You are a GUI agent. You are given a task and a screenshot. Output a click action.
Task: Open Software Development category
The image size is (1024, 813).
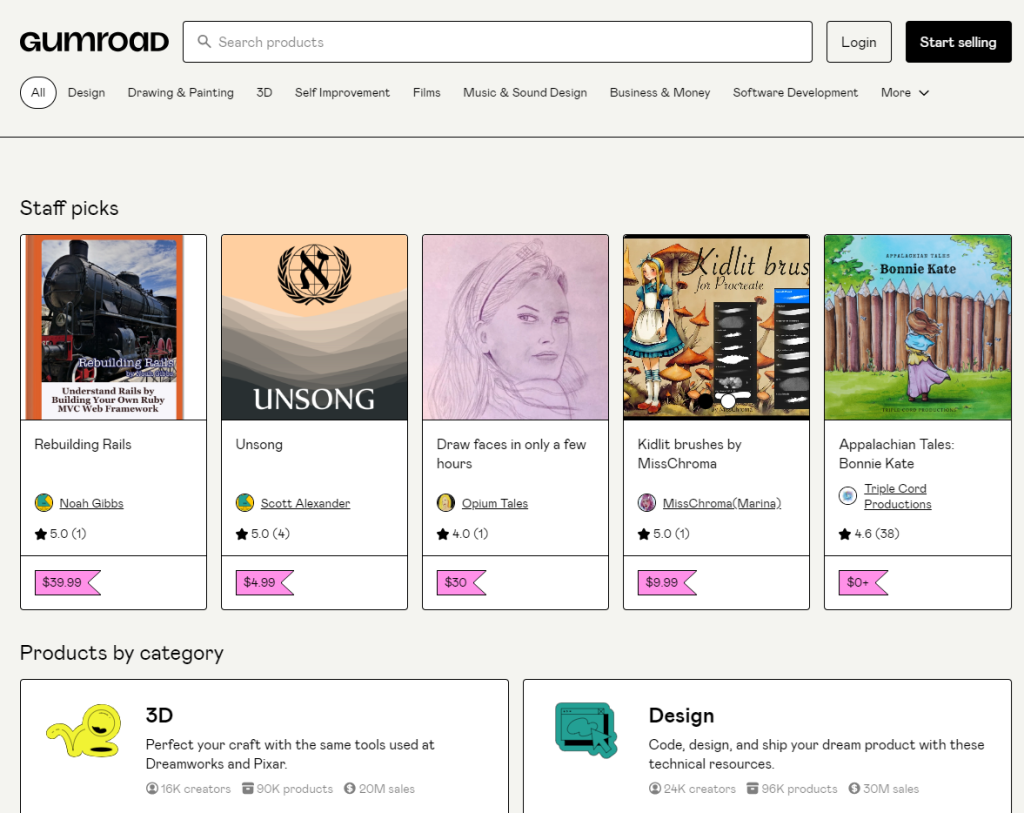795,93
